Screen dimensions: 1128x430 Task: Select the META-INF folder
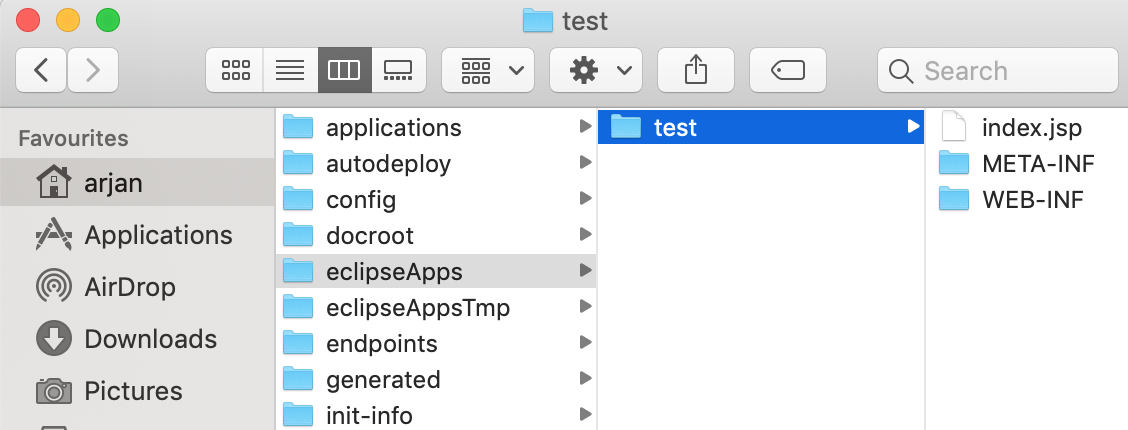(1038, 163)
